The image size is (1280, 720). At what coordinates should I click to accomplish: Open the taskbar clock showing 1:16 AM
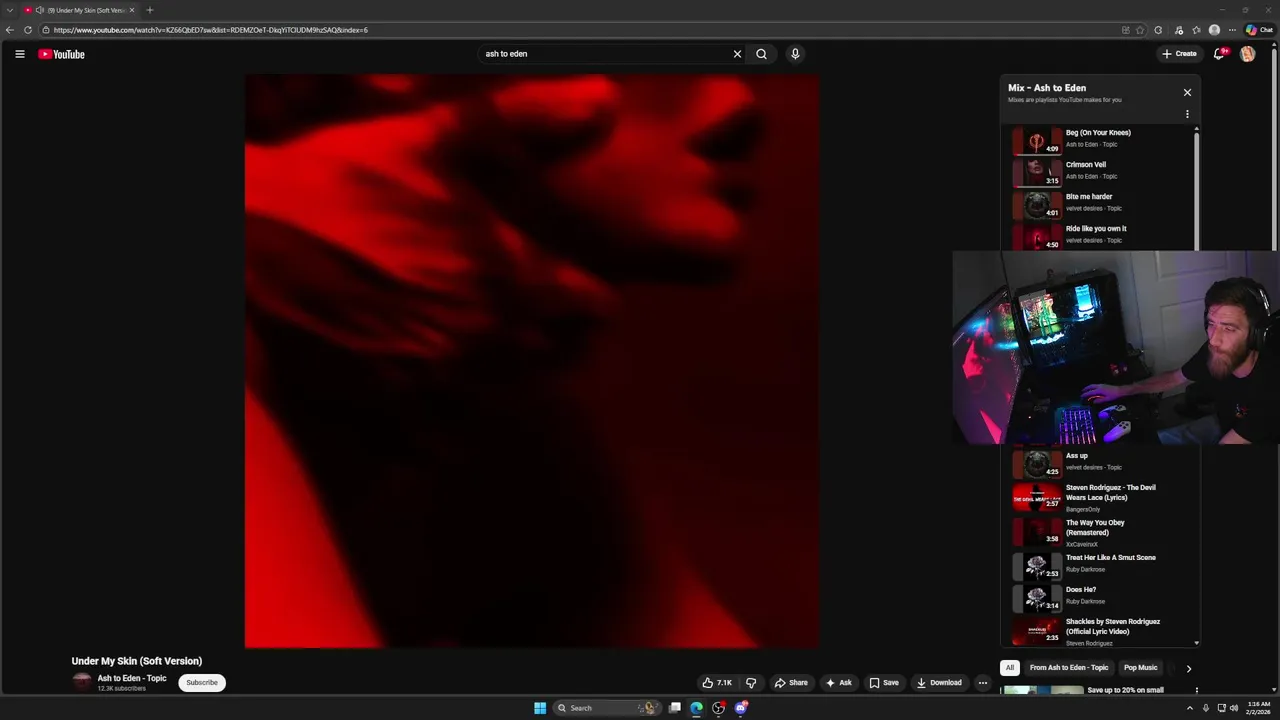click(1256, 708)
